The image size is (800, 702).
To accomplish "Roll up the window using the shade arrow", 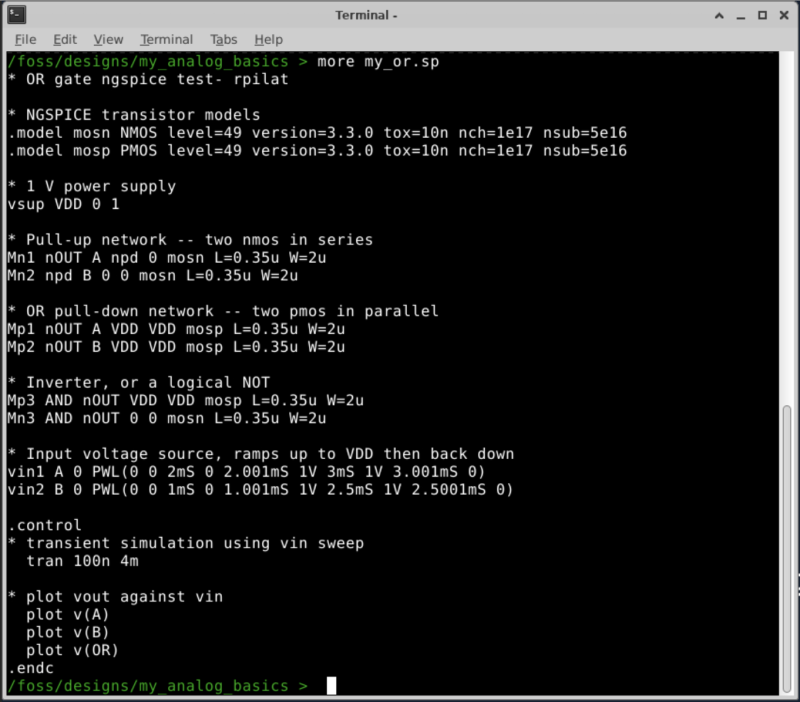I will coord(716,15).
